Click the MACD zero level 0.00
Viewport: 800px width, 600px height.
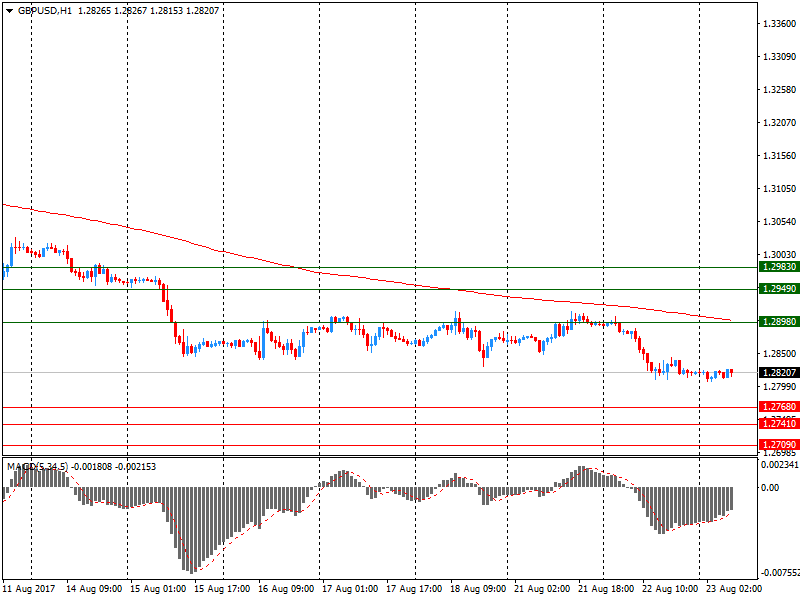(x=770, y=488)
